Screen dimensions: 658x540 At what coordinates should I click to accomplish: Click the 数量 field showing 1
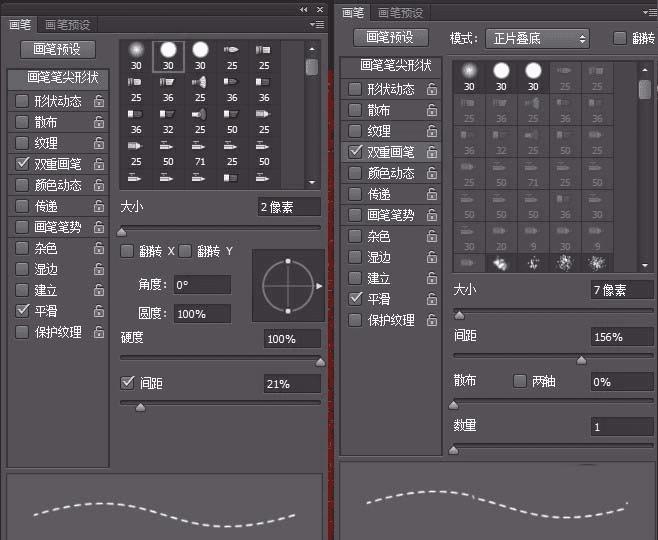pyautogui.click(x=622, y=427)
